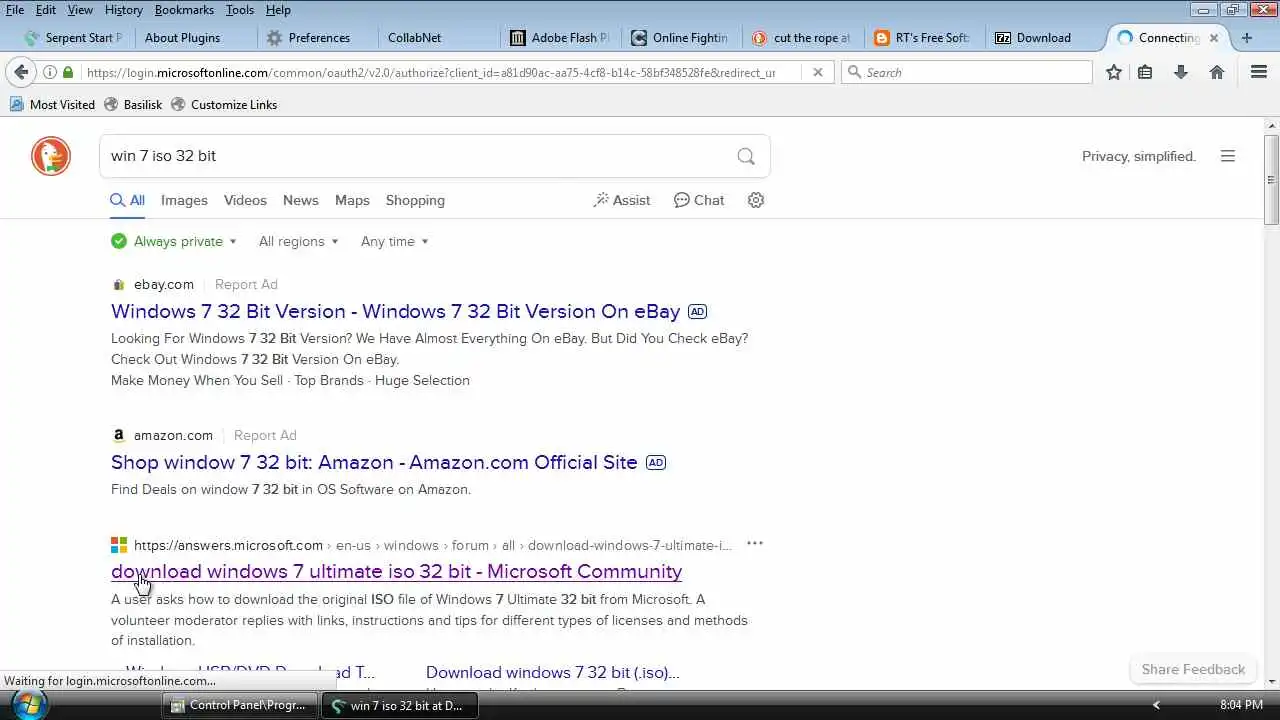Image resolution: width=1280 pixels, height=720 pixels.
Task: Open the File menu
Action: [x=15, y=10]
